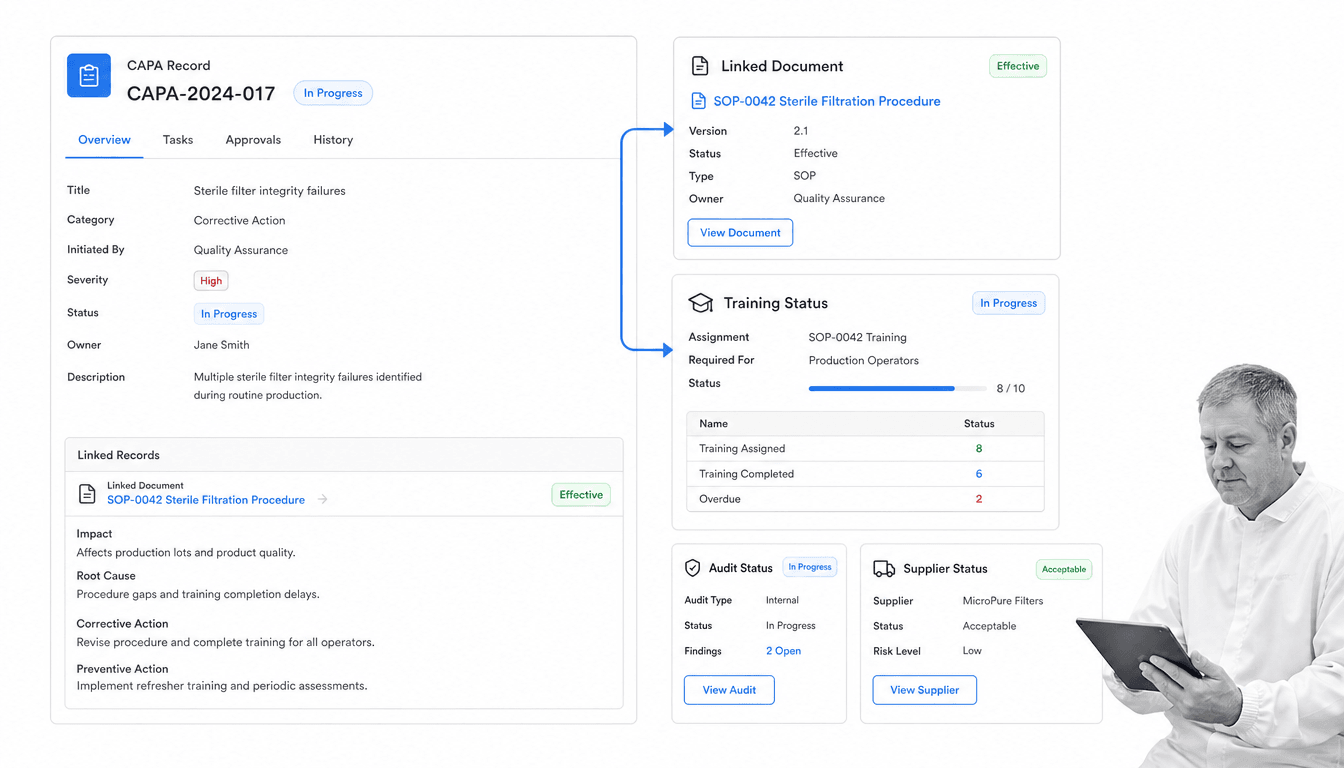Click the In Progress badge beside CAPA-2024-017

(x=333, y=93)
